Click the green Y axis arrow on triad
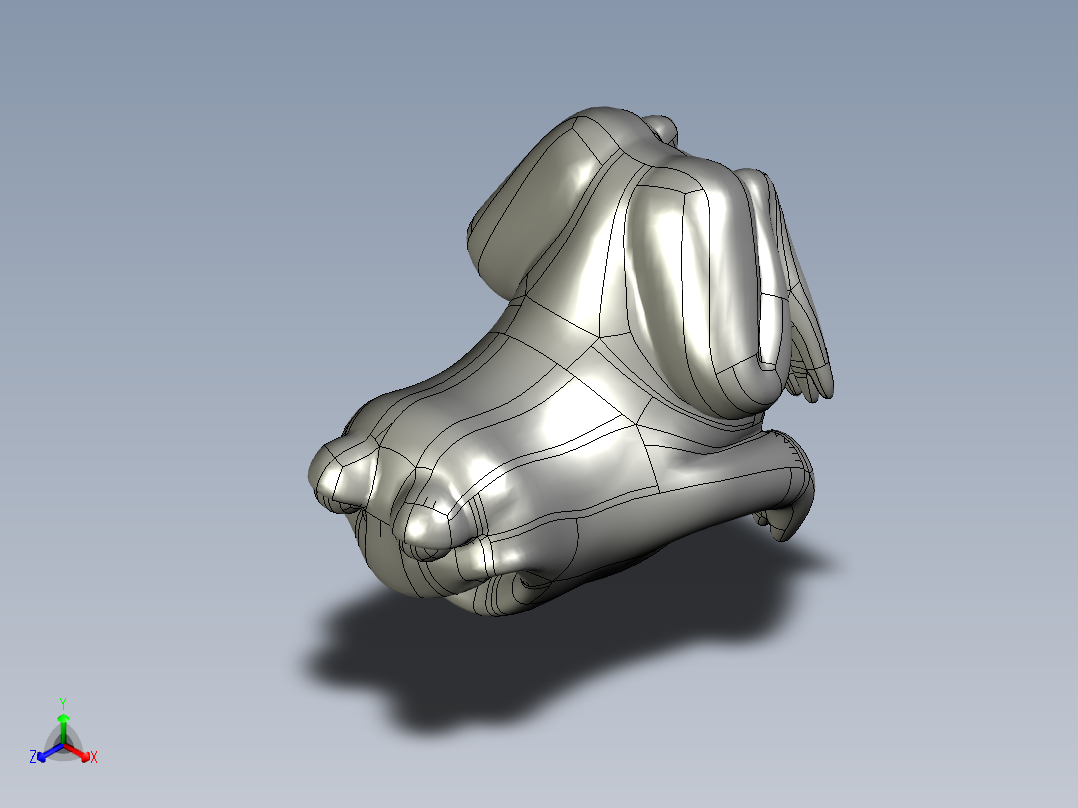The width and height of the screenshot is (1078, 808). coord(63,727)
